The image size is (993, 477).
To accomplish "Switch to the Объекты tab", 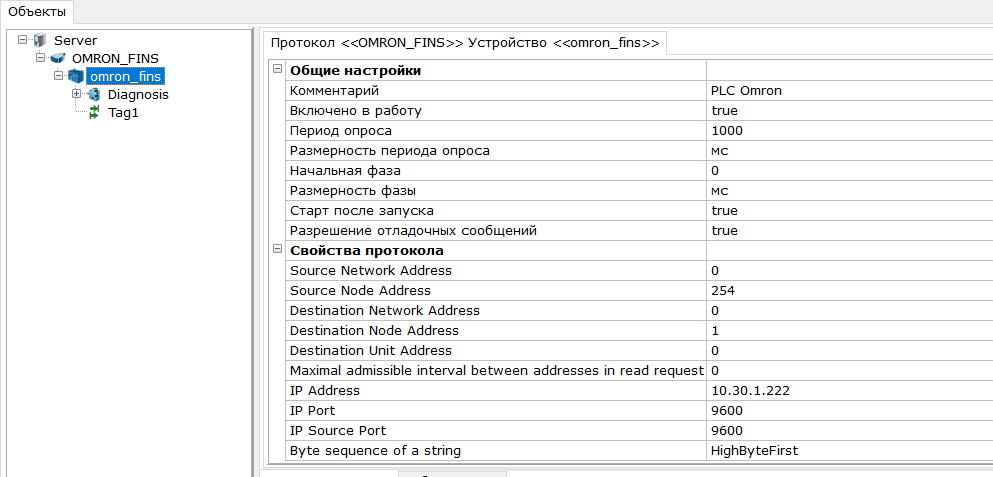I will point(37,12).
